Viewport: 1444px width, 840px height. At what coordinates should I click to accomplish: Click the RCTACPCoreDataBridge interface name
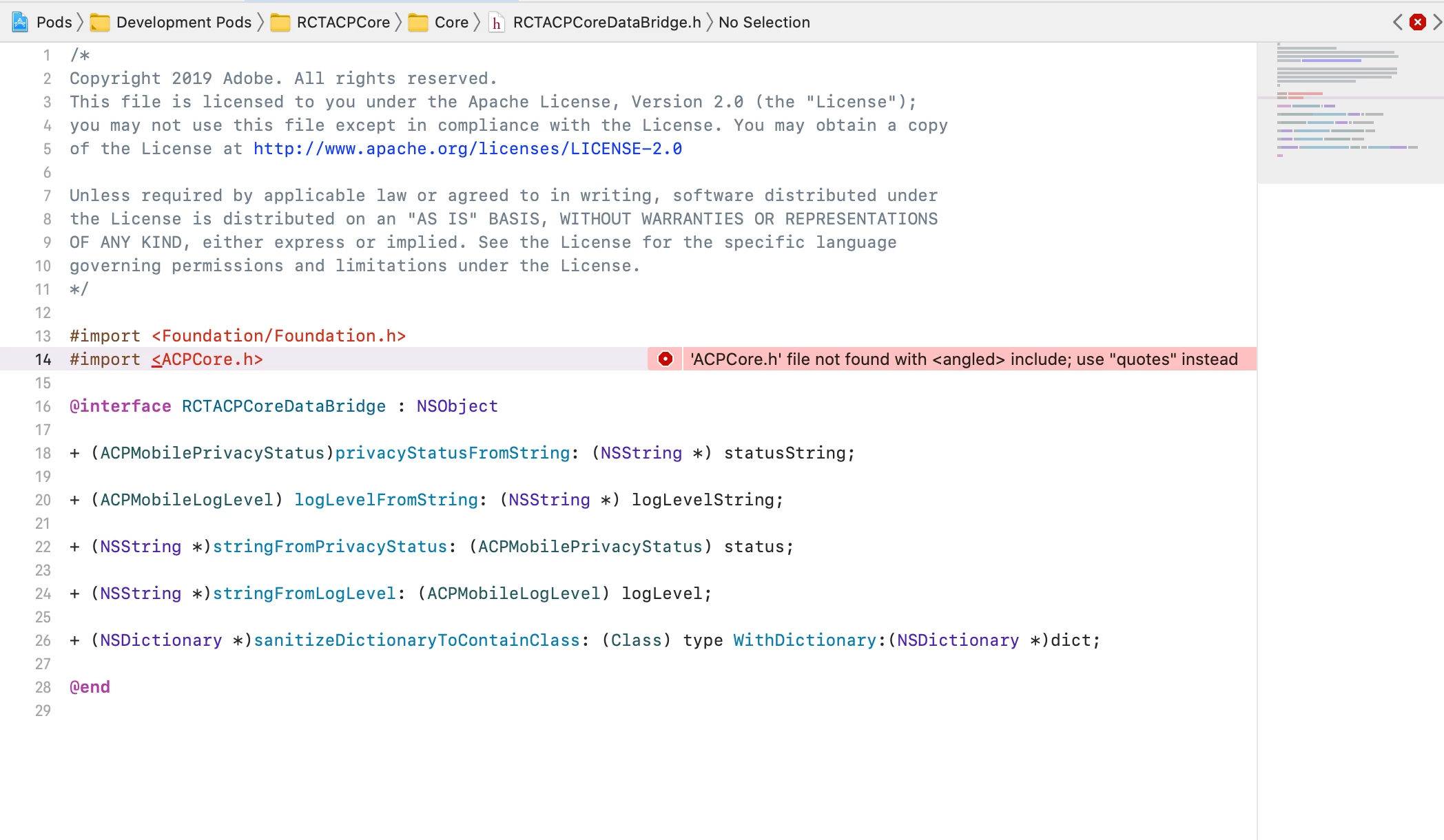click(283, 406)
